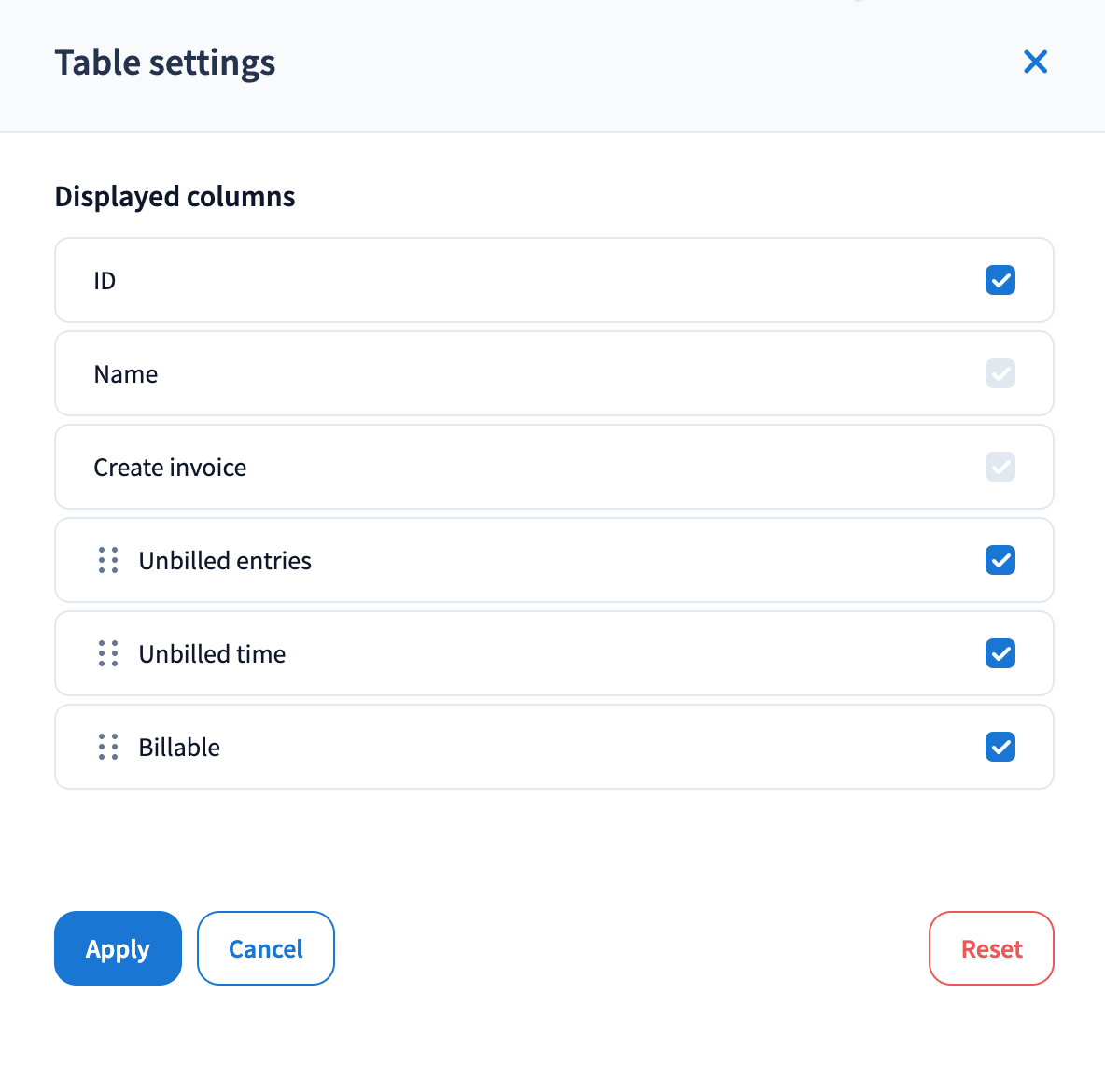This screenshot has height=1092, width=1105.
Task: Reset columns to default
Action: point(991,948)
